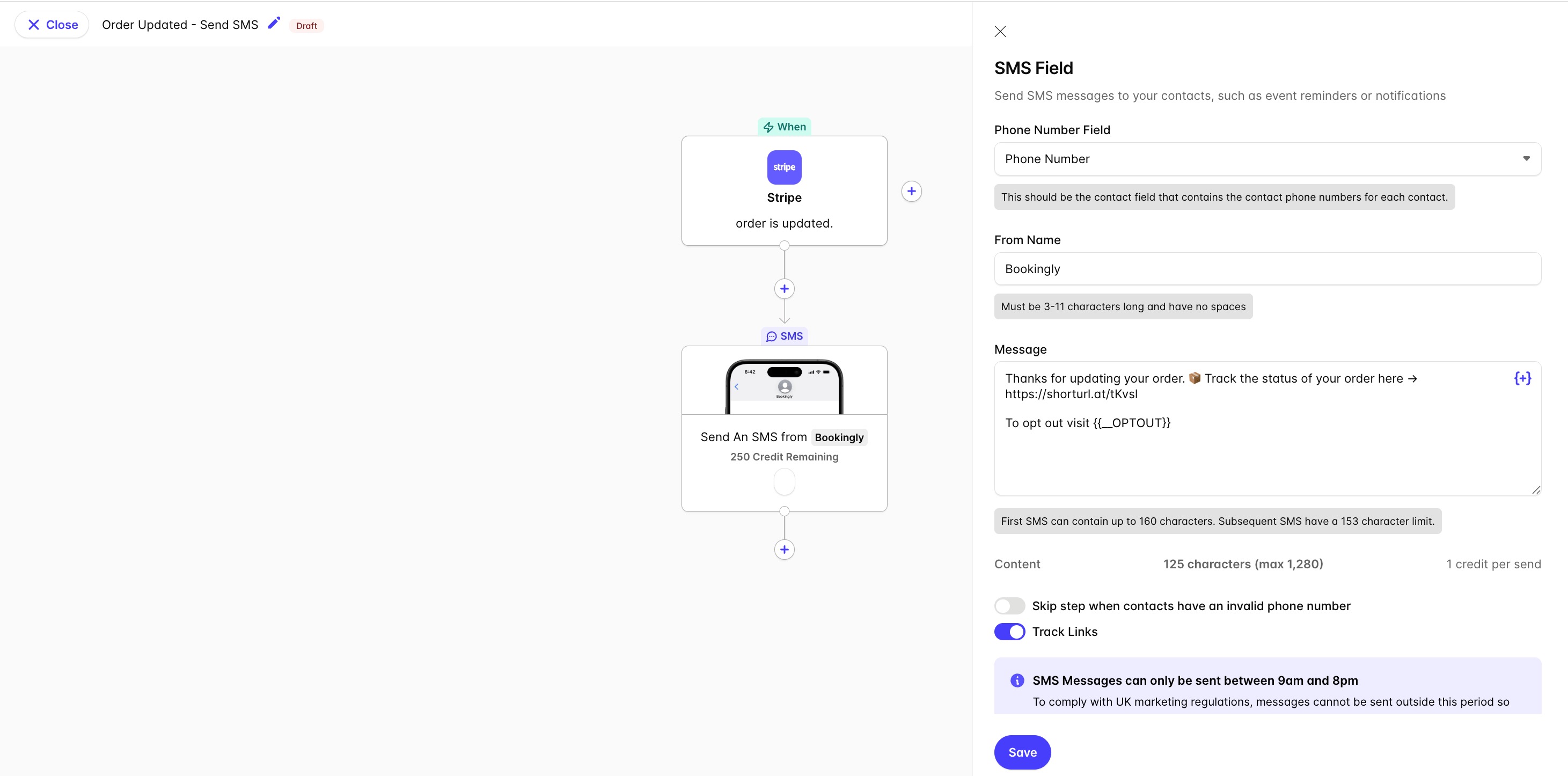Click the When lightning bolt label
The image size is (1568, 776).
pyautogui.click(x=784, y=127)
